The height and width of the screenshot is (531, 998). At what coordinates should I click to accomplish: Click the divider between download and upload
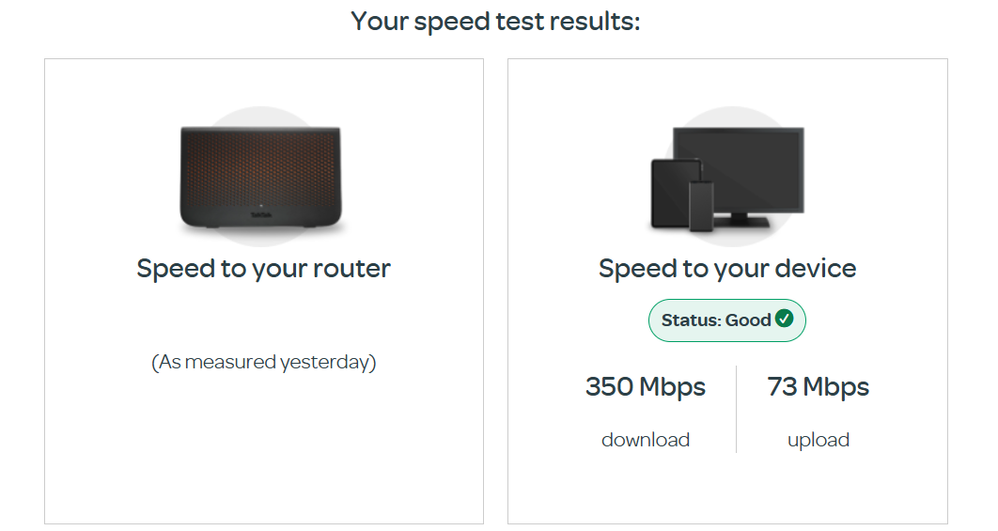(737, 410)
